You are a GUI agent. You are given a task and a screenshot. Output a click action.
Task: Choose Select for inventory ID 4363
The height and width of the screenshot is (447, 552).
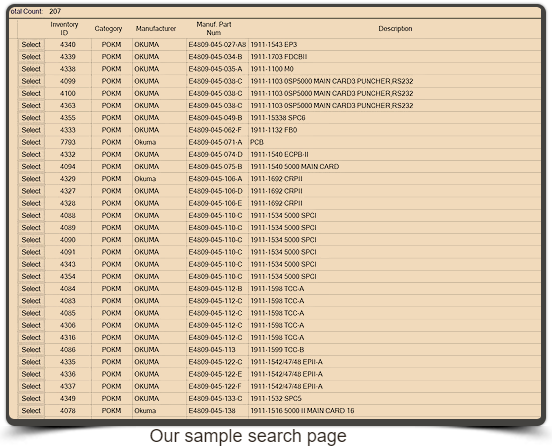tap(31, 106)
